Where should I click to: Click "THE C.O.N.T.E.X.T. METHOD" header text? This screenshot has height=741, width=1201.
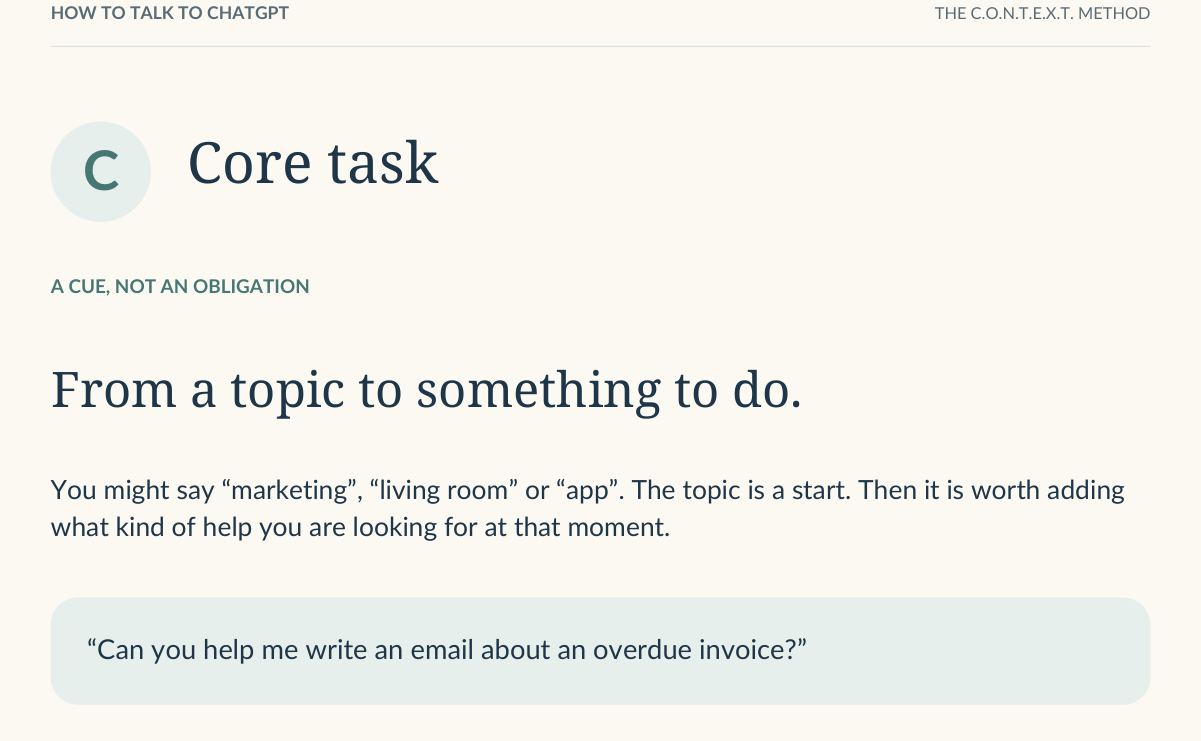click(1042, 14)
